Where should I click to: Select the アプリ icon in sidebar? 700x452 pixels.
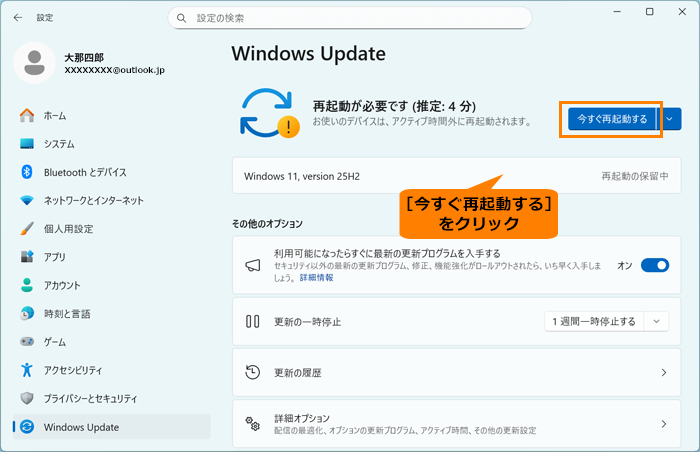(27, 257)
